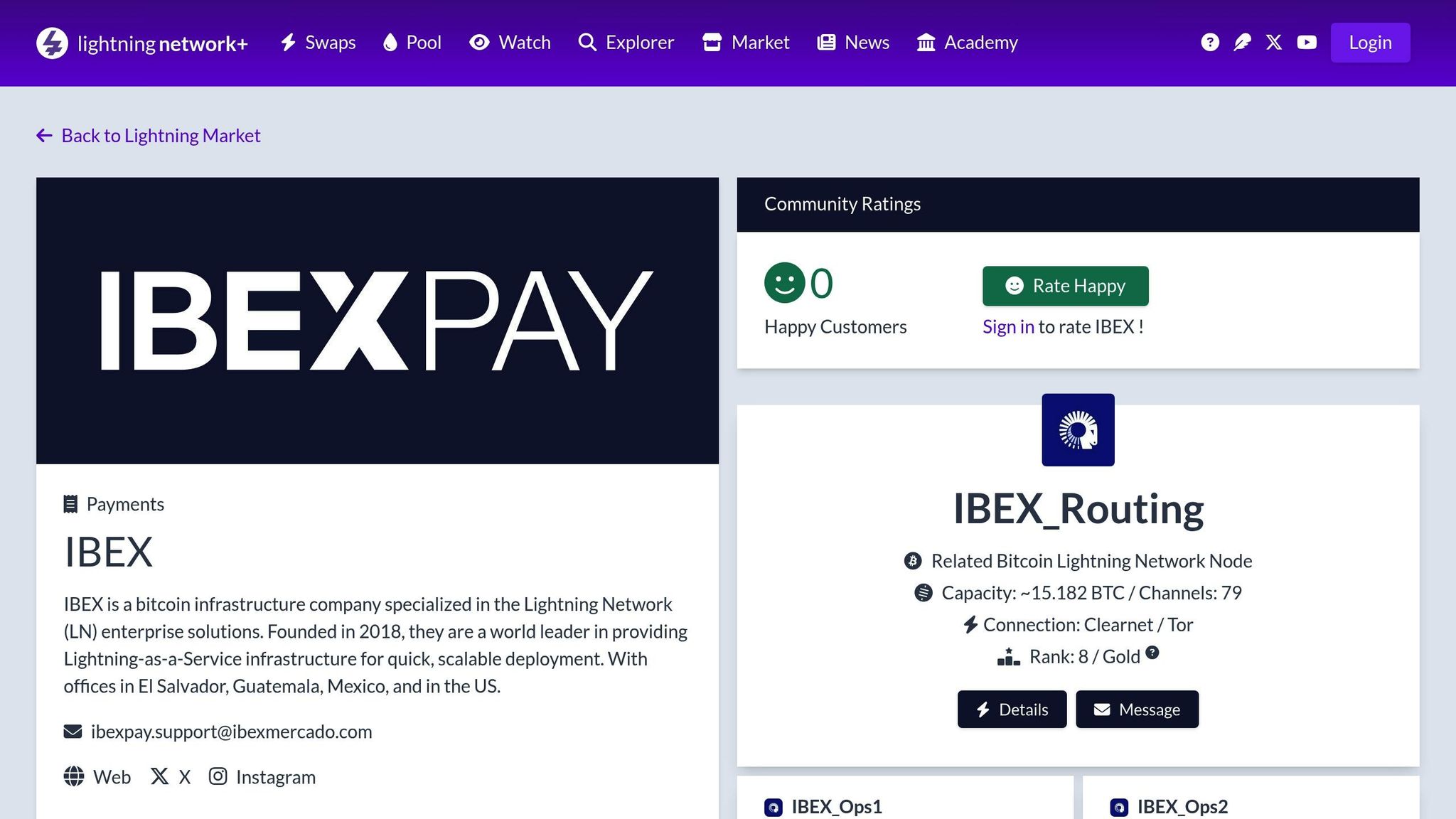The height and width of the screenshot is (819, 1456).
Task: Click the Happy Customers label
Action: [x=835, y=327]
